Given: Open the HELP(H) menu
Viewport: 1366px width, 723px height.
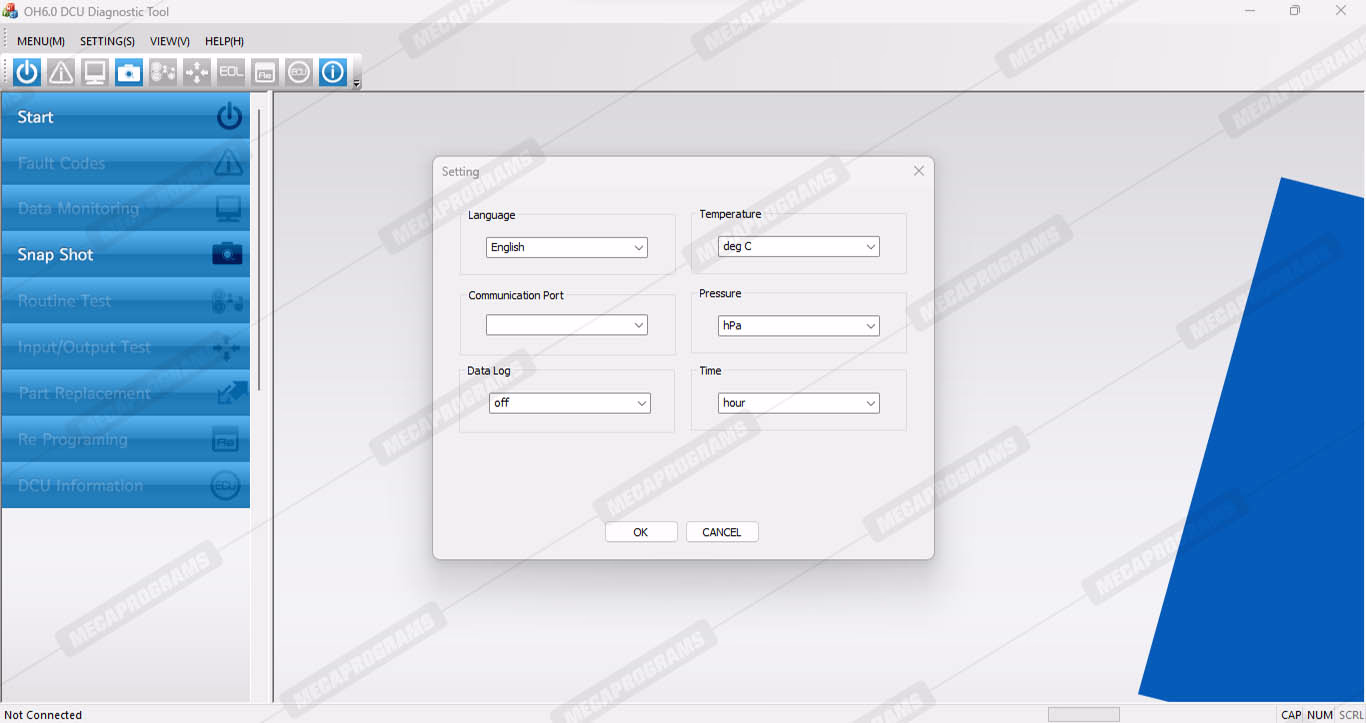Looking at the screenshot, I should (224, 41).
